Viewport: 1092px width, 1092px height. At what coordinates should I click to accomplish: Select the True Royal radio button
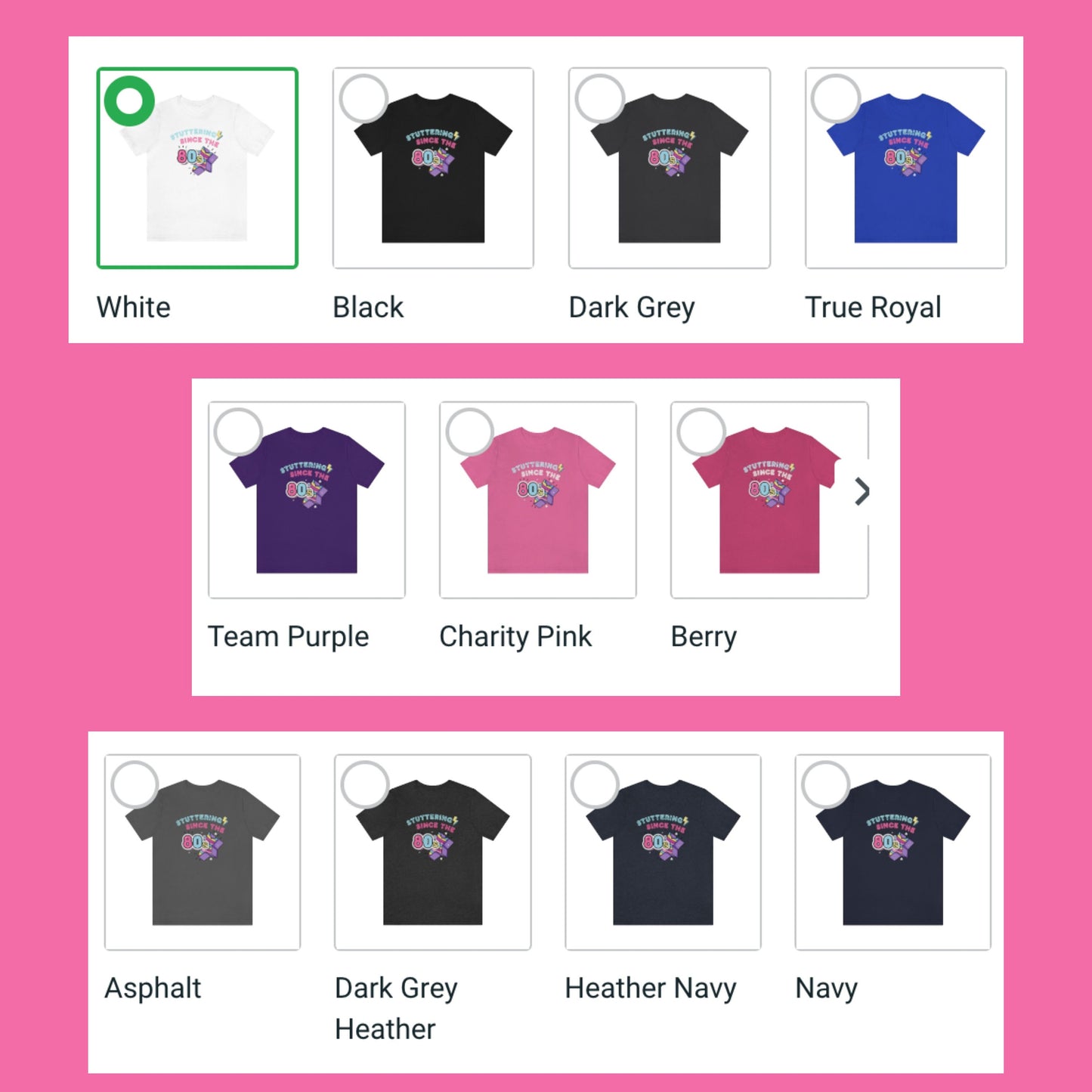836,99
